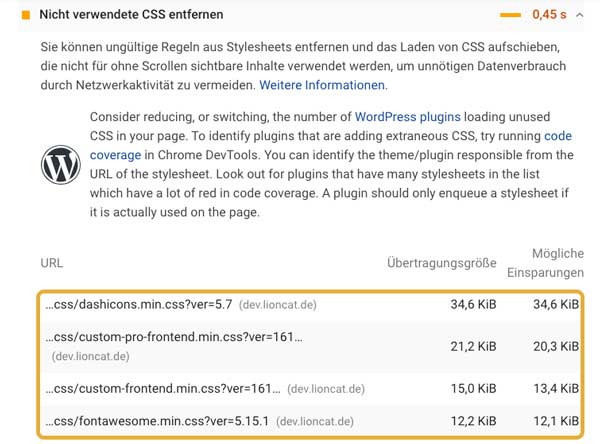
Task: Click the 0,45 s savings value
Action: tap(549, 15)
